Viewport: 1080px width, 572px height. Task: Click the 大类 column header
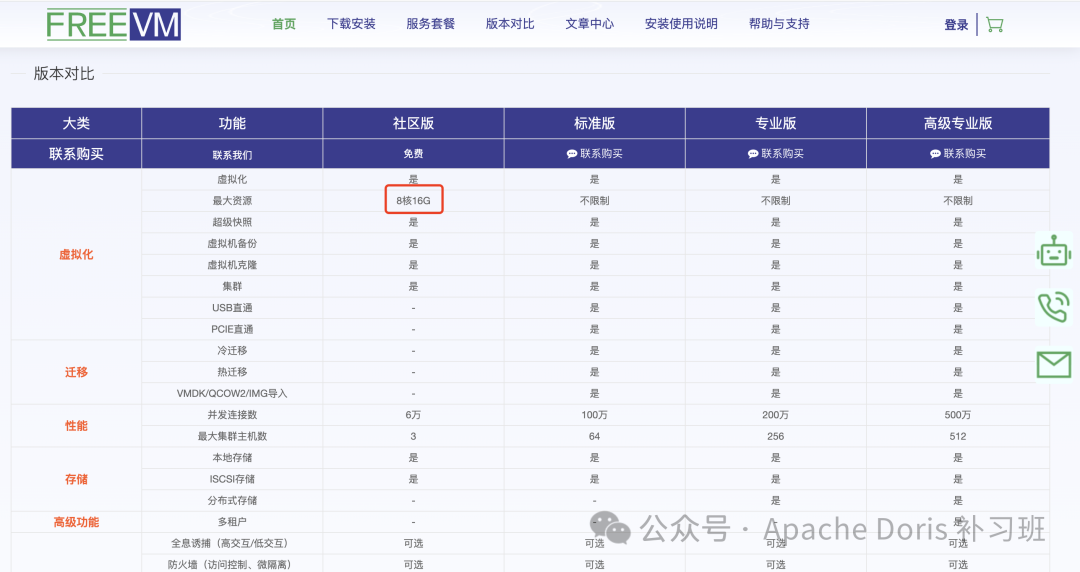click(x=76, y=123)
